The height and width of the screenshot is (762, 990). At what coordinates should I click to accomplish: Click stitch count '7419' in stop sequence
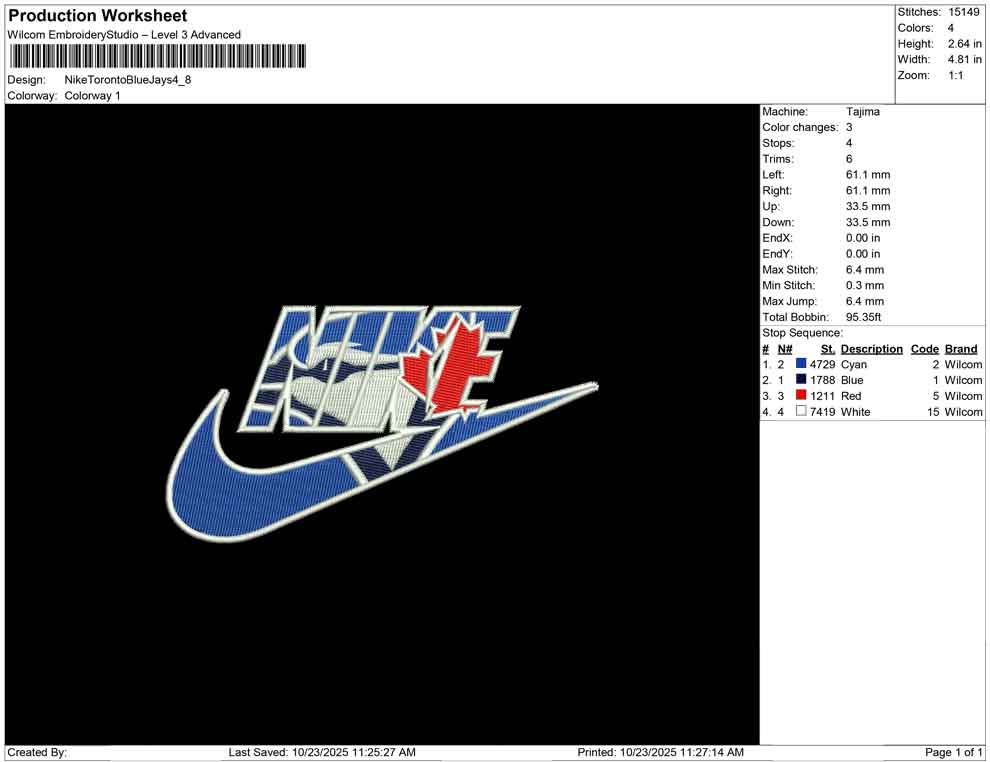(823, 412)
